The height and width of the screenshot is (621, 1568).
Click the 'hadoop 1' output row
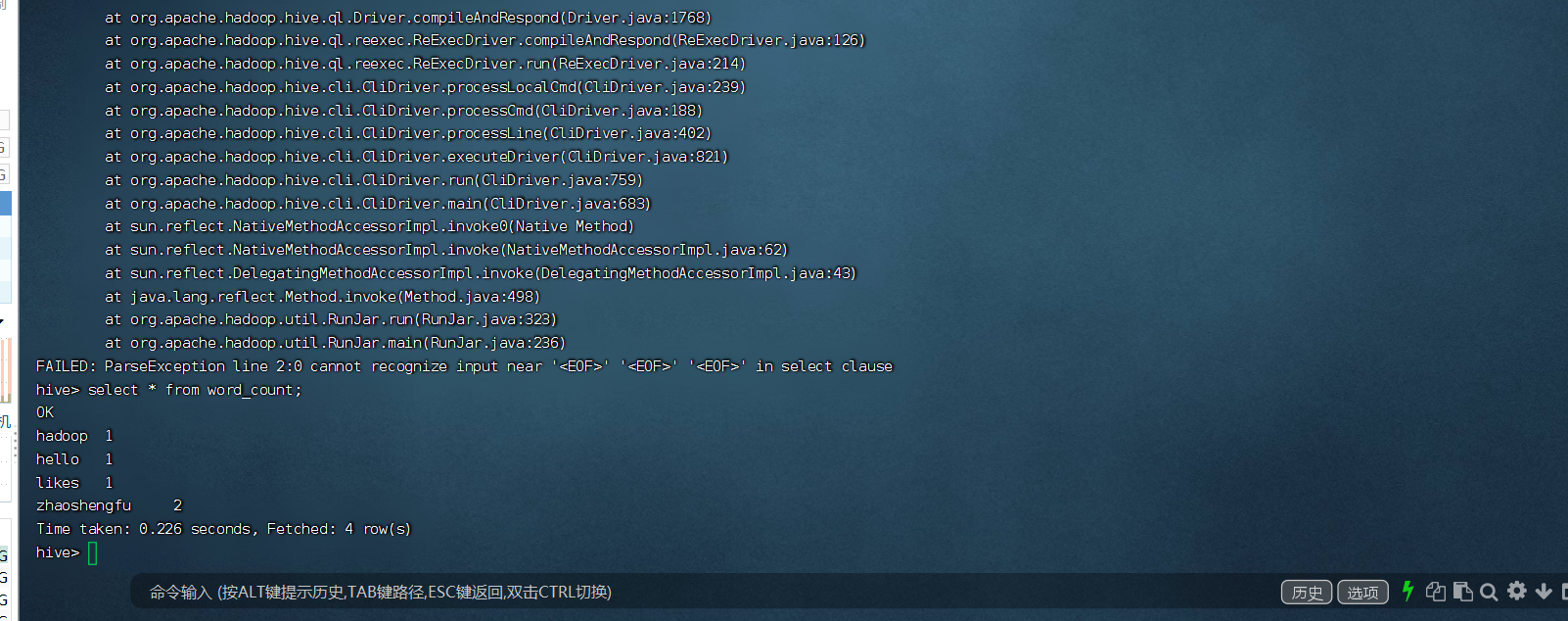pyautogui.click(x=74, y=436)
